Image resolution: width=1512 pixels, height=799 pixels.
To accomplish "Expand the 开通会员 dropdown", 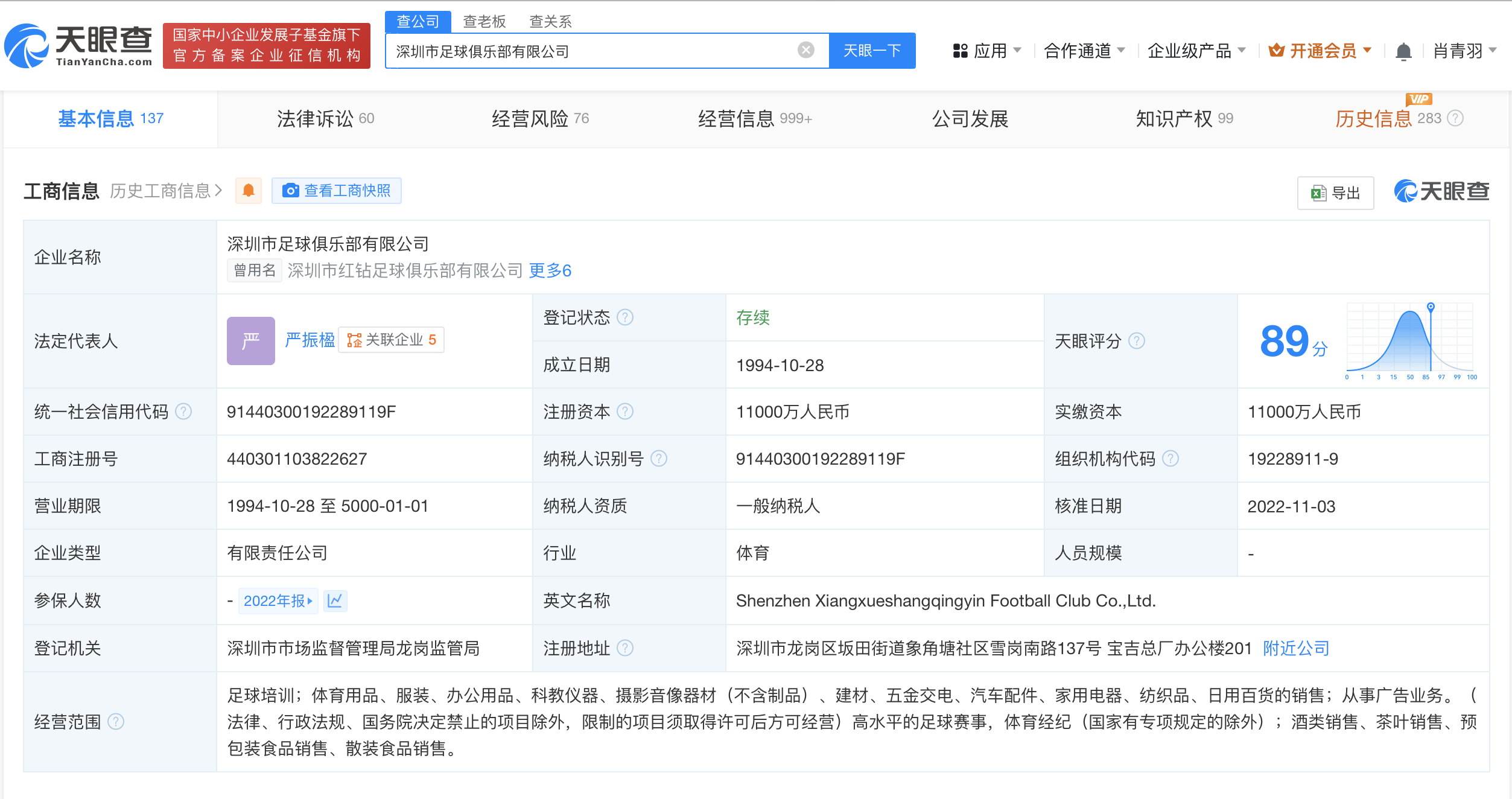I will tap(1320, 51).
